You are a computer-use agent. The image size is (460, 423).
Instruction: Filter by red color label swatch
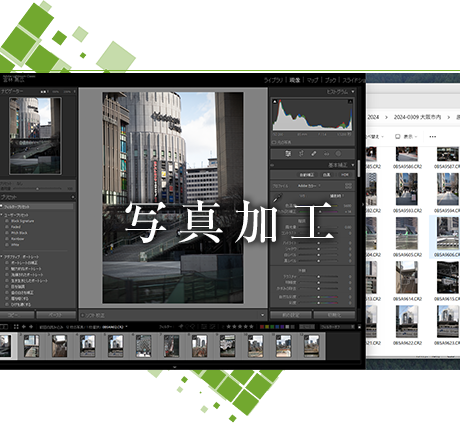tap(262, 327)
